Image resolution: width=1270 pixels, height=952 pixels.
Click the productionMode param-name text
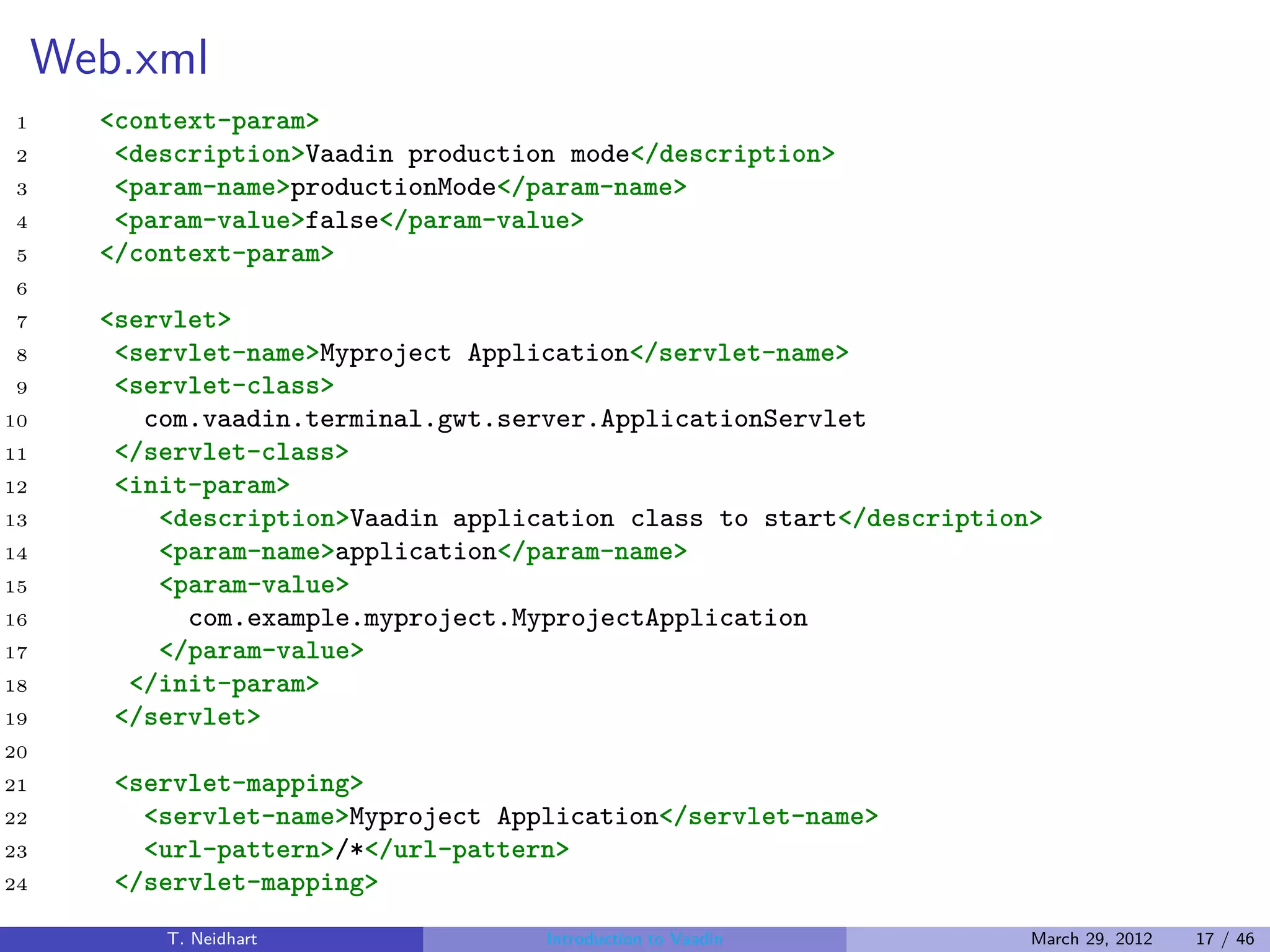[x=393, y=187]
